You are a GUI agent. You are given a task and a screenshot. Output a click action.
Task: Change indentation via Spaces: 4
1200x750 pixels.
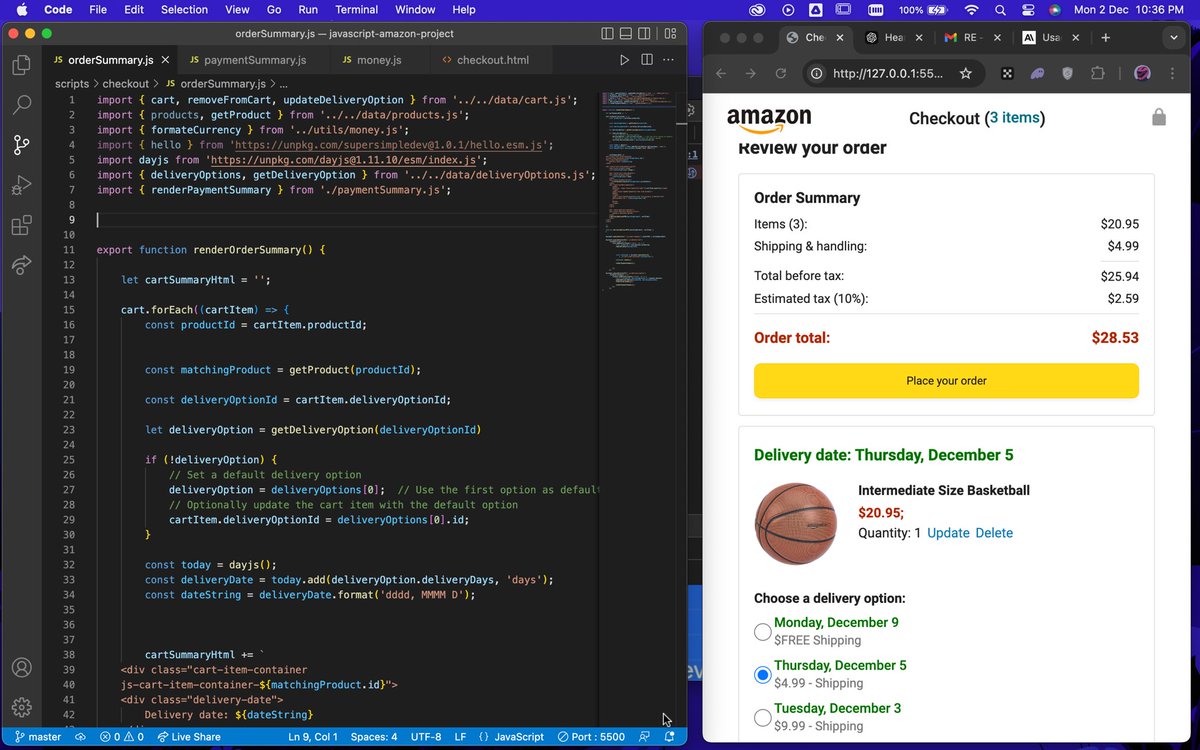(x=374, y=737)
